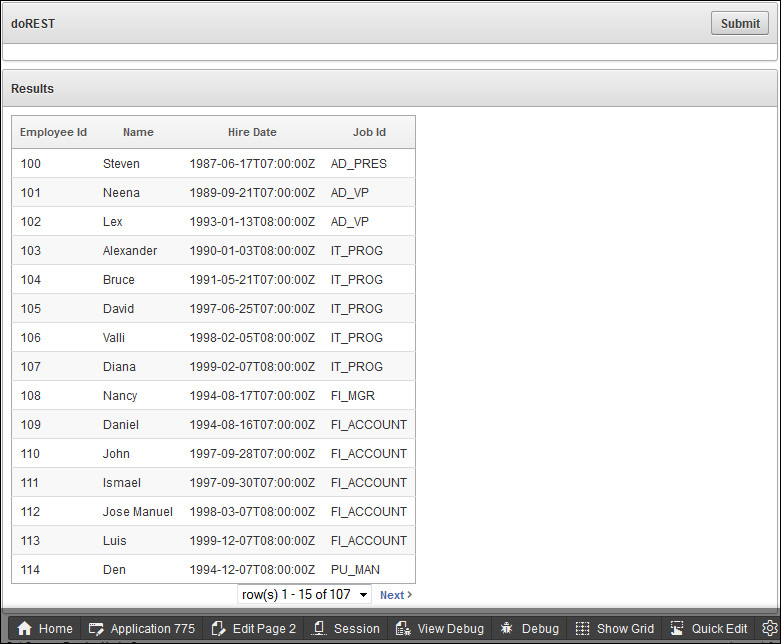Click the doREST region title
Viewport: 781px width, 644px height.
point(33,24)
